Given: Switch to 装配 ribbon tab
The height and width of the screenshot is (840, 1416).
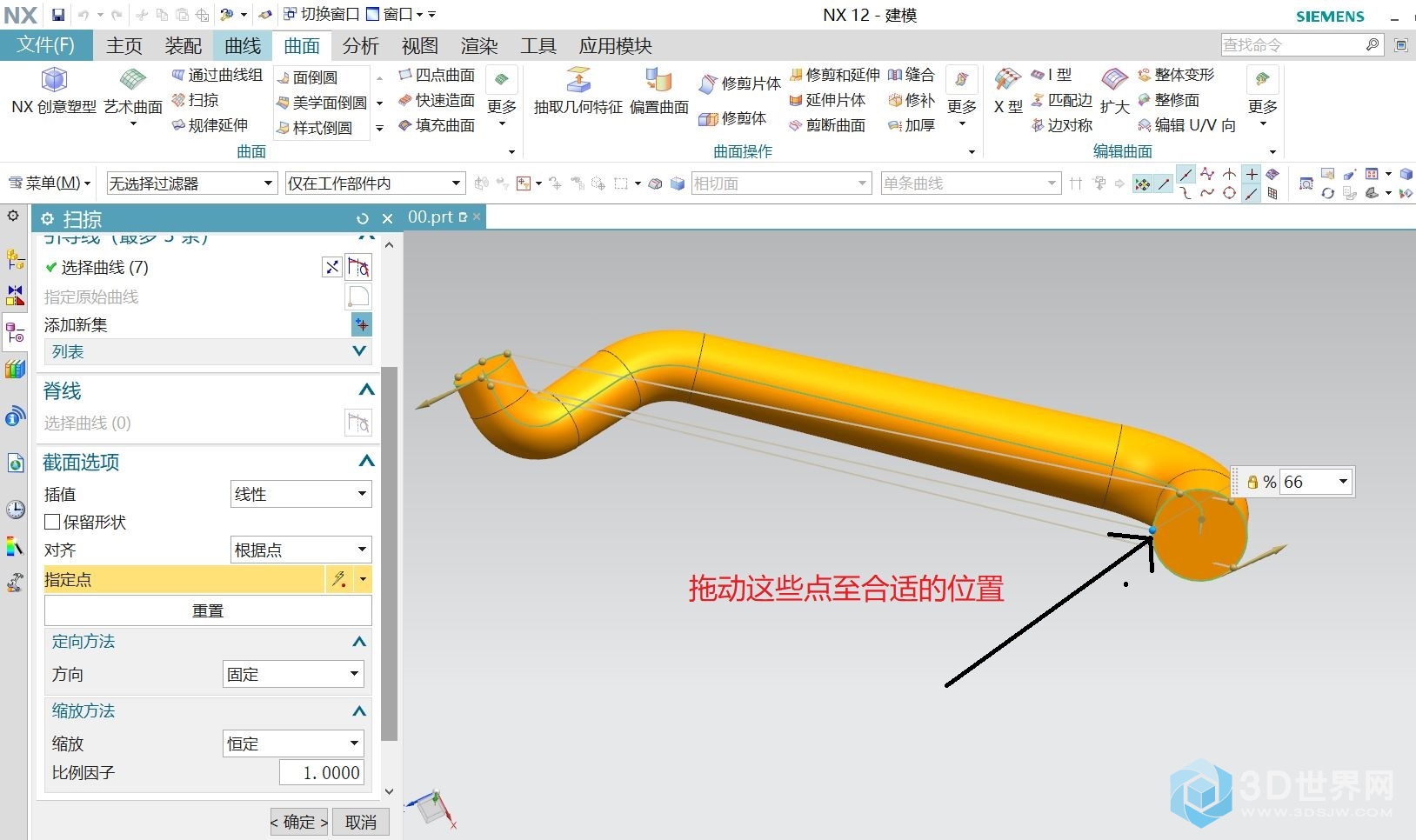Looking at the screenshot, I should coord(184,45).
